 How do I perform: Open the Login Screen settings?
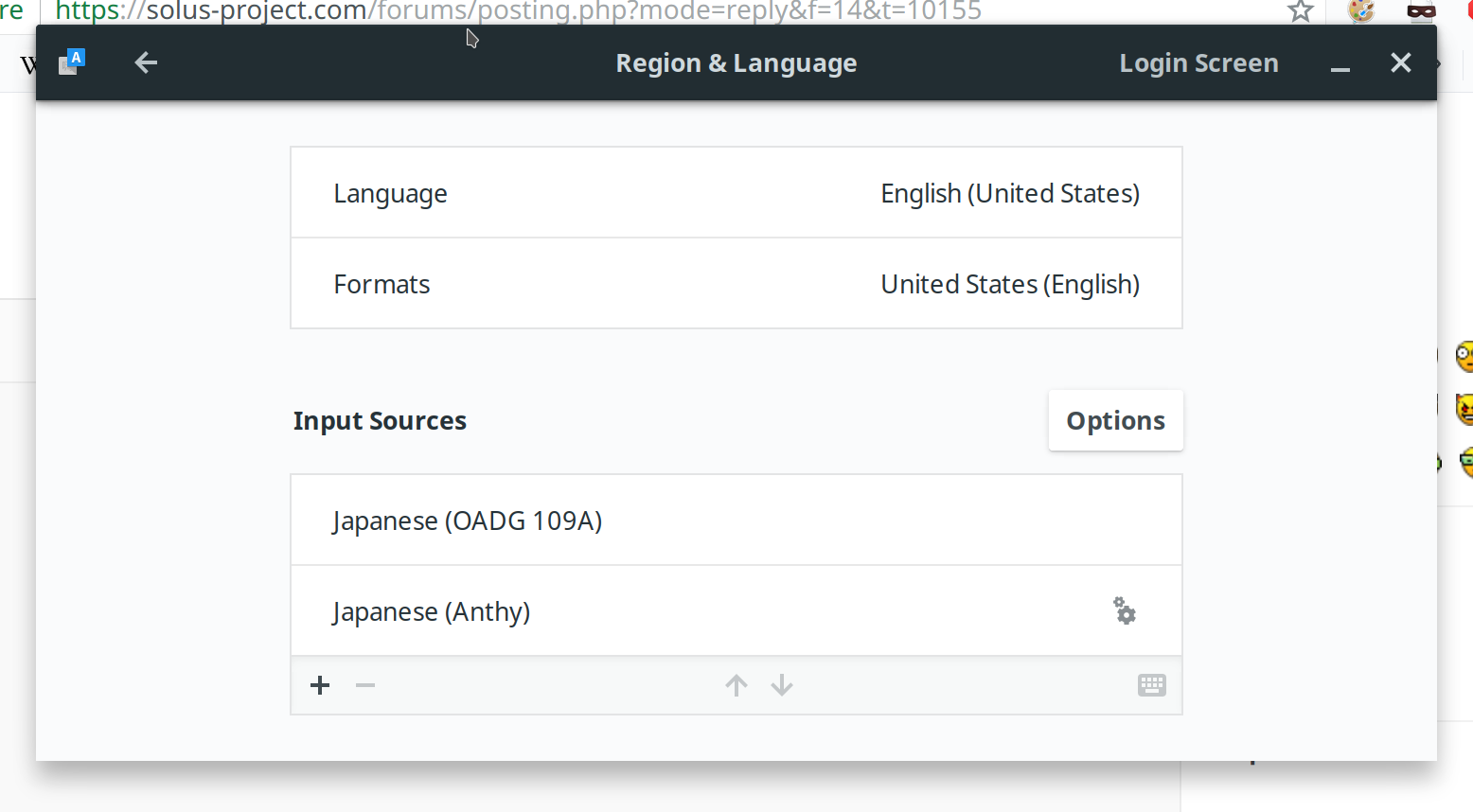tap(1198, 63)
